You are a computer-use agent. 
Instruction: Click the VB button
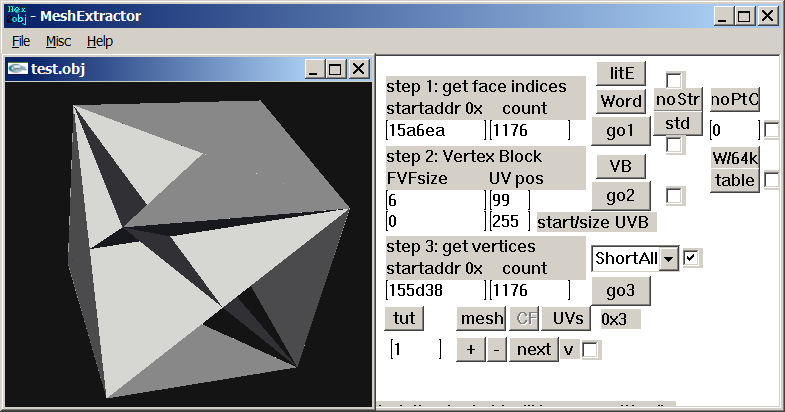[621, 166]
